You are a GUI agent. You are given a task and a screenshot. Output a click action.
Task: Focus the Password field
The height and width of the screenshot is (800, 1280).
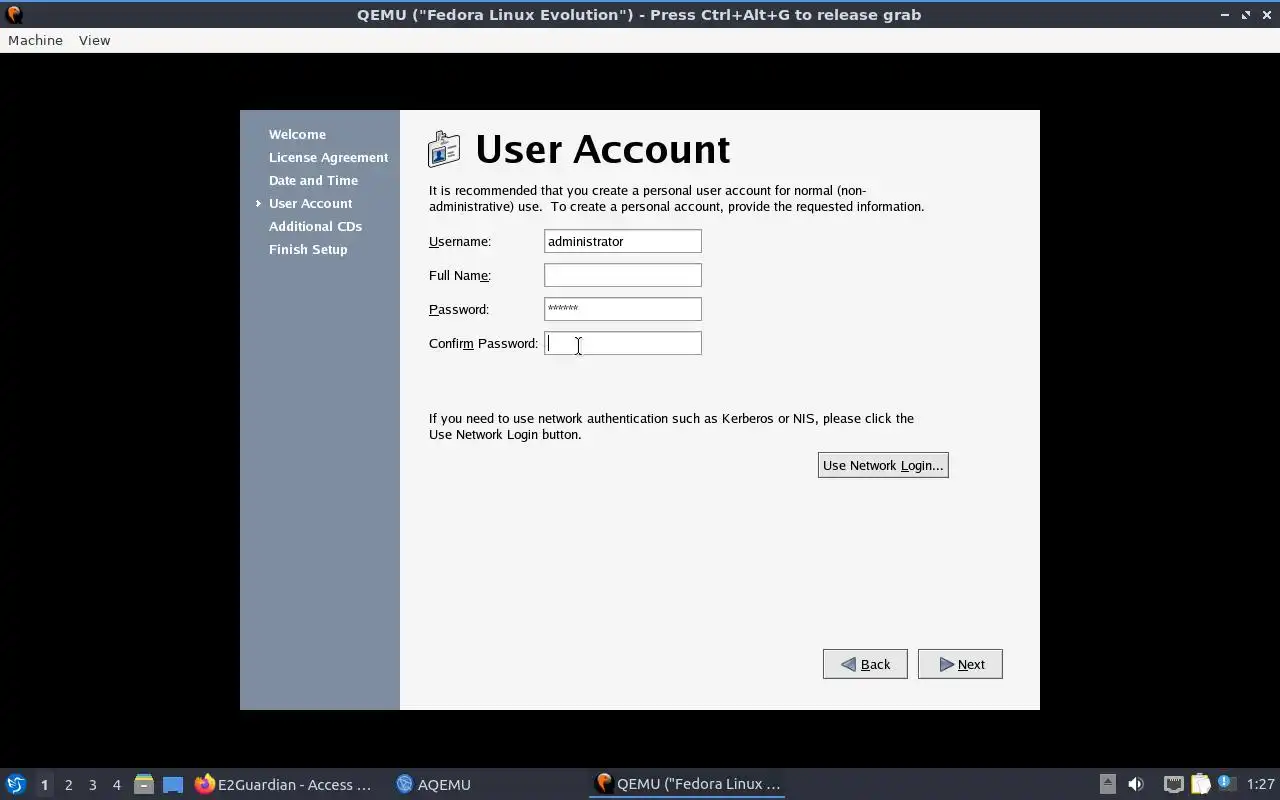click(x=622, y=309)
